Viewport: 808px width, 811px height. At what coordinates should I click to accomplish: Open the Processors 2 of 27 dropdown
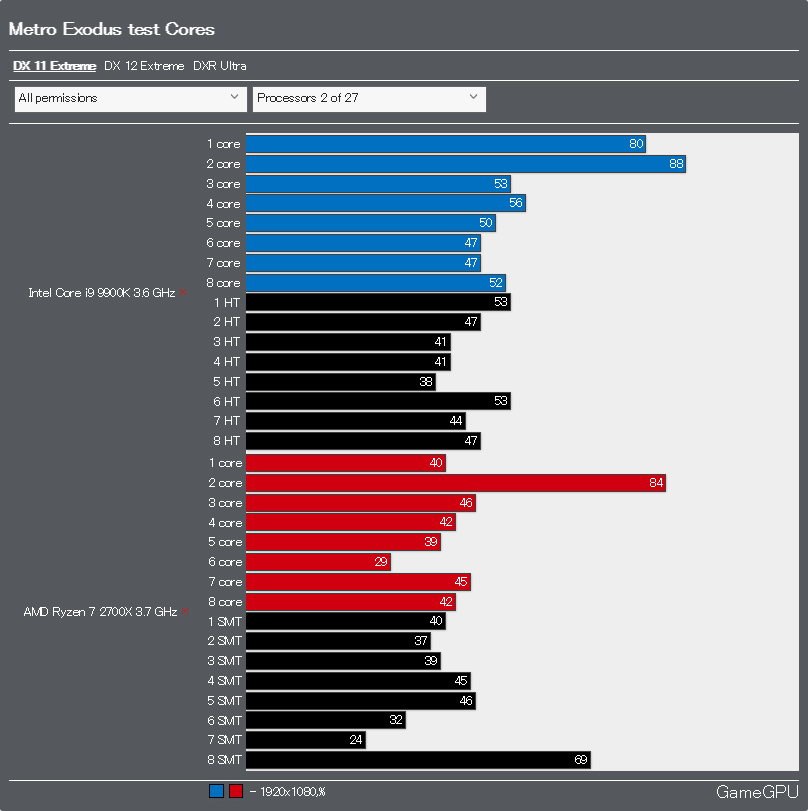(369, 99)
